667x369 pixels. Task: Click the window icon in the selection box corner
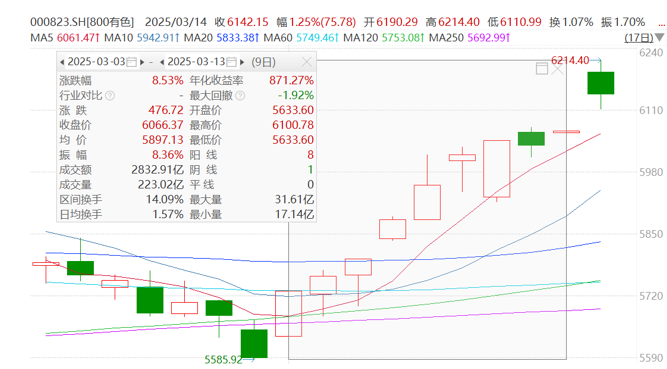click(542, 69)
